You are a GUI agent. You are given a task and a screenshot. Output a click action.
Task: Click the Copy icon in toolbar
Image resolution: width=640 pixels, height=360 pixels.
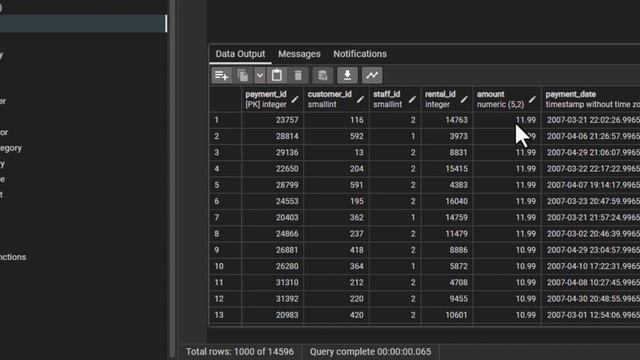[243, 76]
